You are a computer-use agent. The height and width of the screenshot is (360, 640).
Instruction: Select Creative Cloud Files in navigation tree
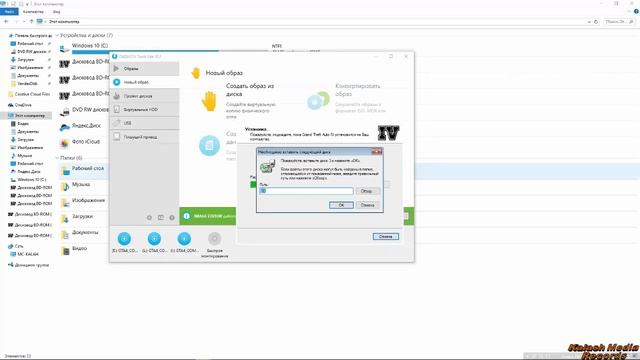coord(29,94)
